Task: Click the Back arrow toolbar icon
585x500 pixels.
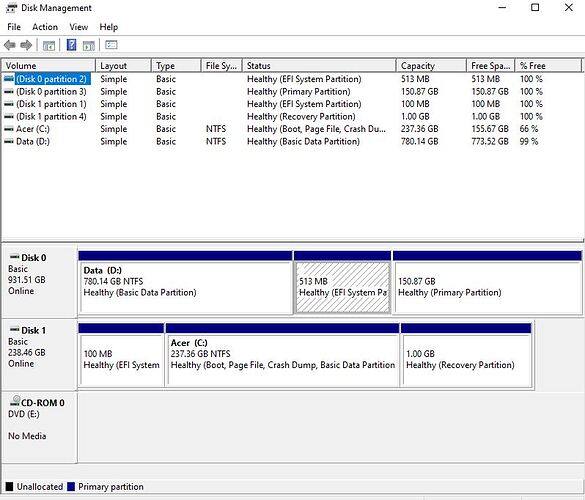Action: pyautogui.click(x=10, y=46)
